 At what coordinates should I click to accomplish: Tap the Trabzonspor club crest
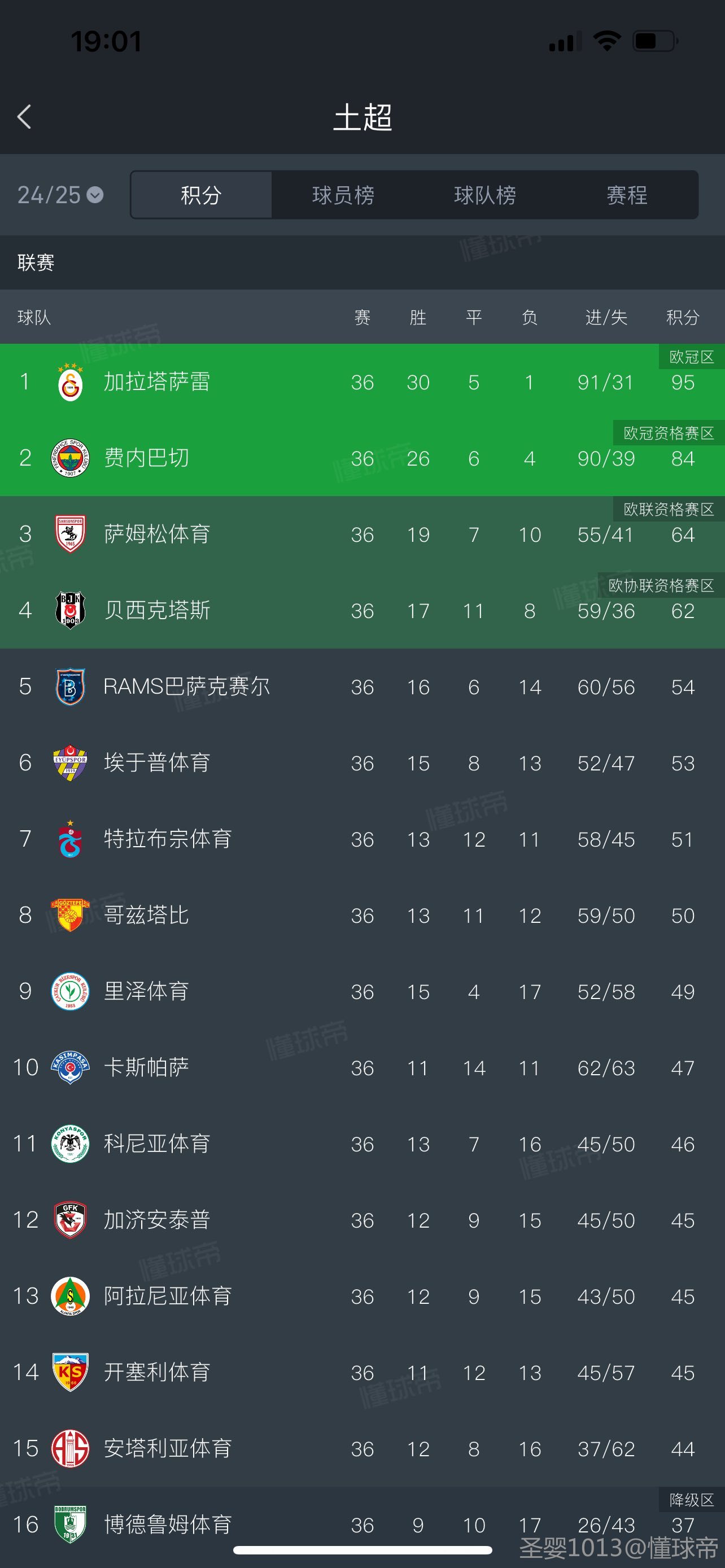click(x=70, y=839)
